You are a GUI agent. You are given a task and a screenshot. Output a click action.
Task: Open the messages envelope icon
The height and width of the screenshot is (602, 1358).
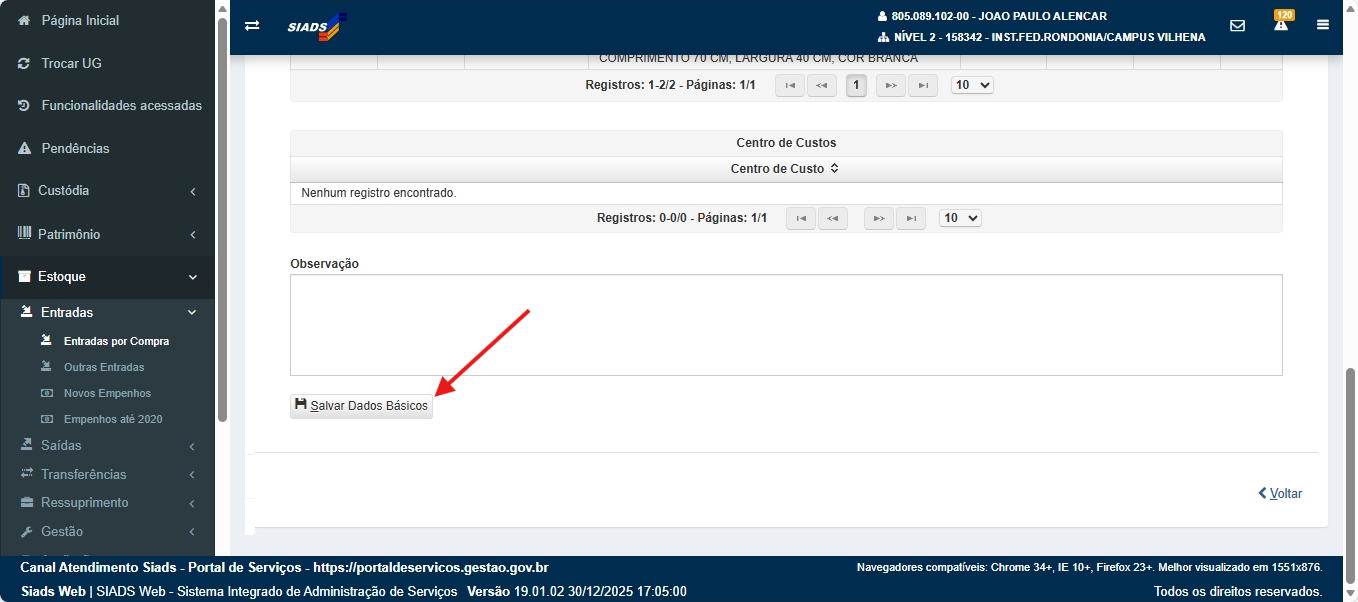pos(1237,26)
